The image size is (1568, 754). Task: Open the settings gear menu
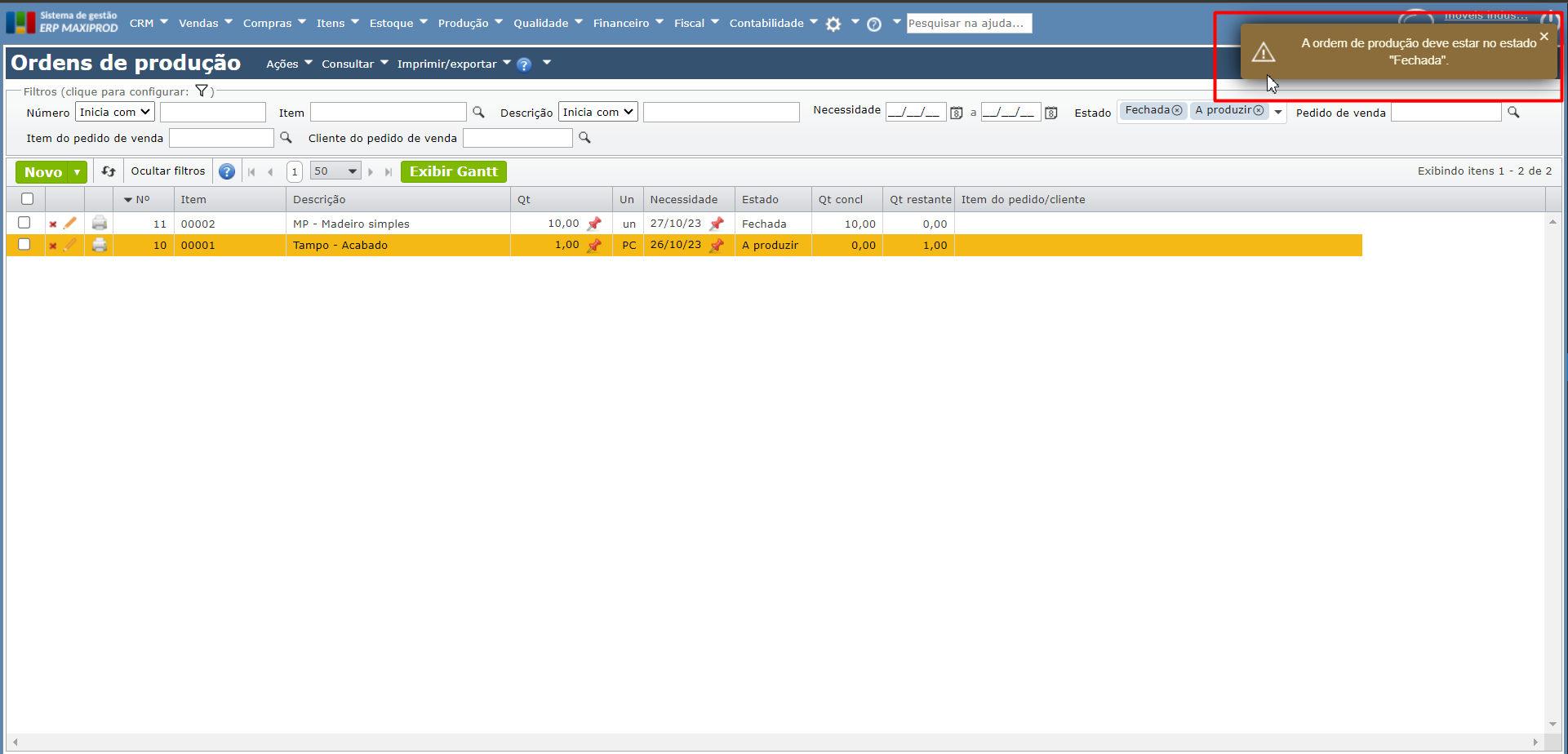pyautogui.click(x=833, y=24)
